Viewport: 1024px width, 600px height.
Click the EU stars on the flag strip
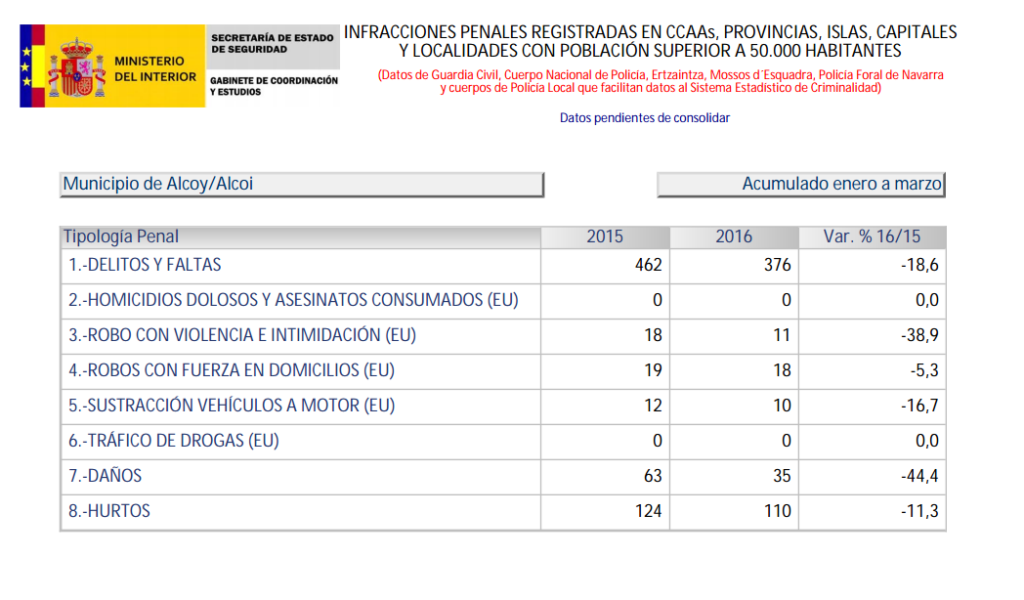pos(25,67)
